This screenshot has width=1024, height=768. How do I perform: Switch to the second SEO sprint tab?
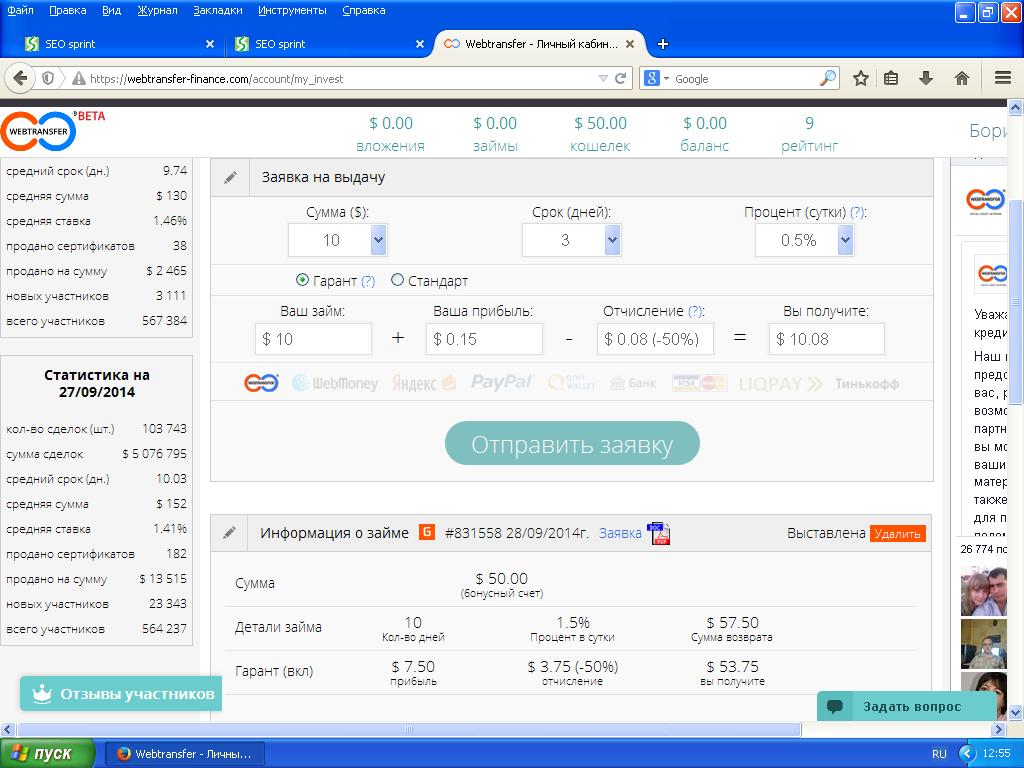point(327,44)
